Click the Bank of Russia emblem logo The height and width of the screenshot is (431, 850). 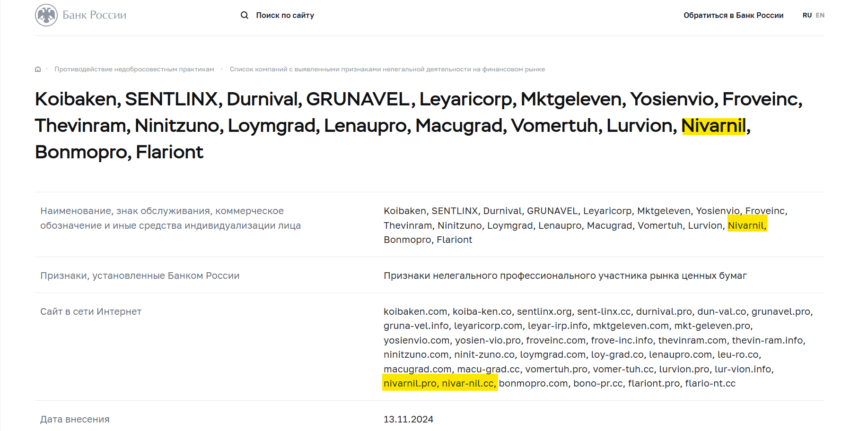point(46,15)
